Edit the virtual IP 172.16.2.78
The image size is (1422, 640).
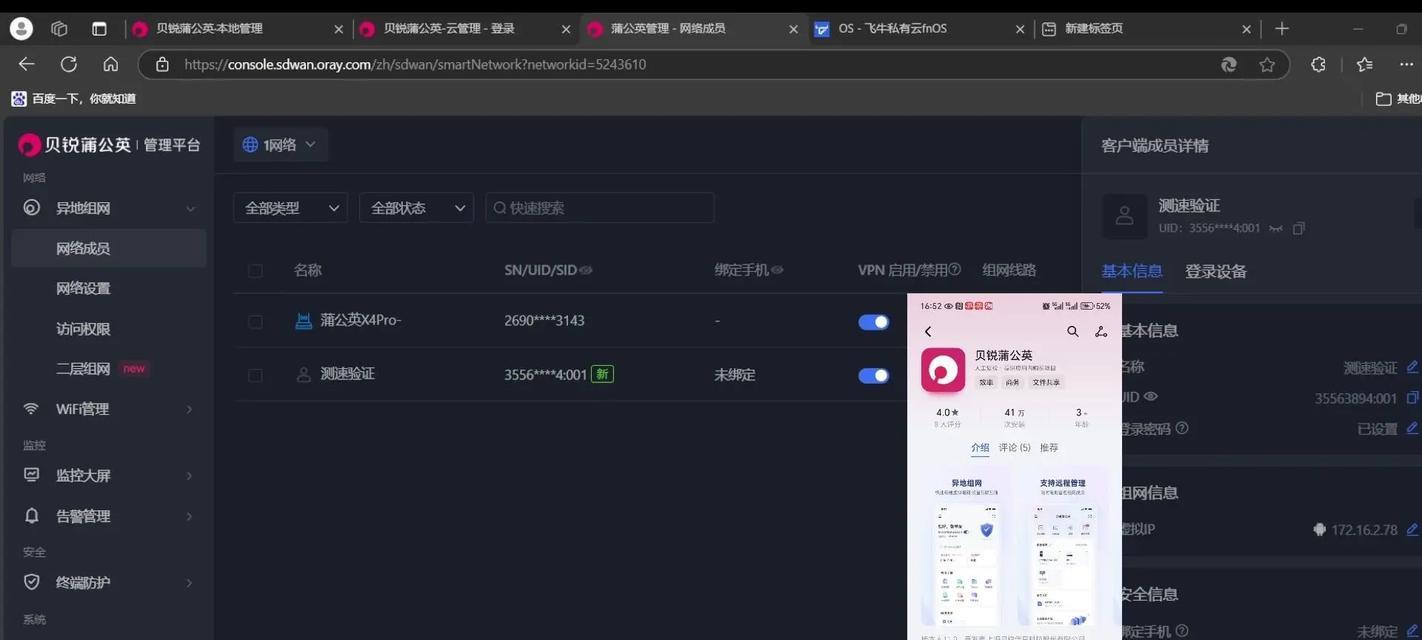pyautogui.click(x=1412, y=529)
